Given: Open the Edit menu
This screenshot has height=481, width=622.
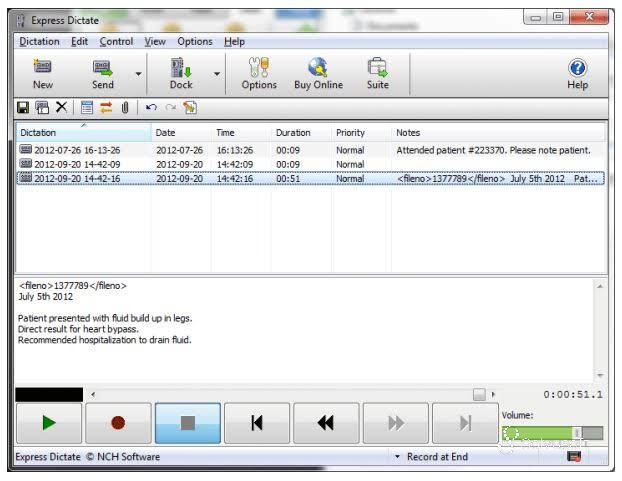Looking at the screenshot, I should pyautogui.click(x=79, y=42).
